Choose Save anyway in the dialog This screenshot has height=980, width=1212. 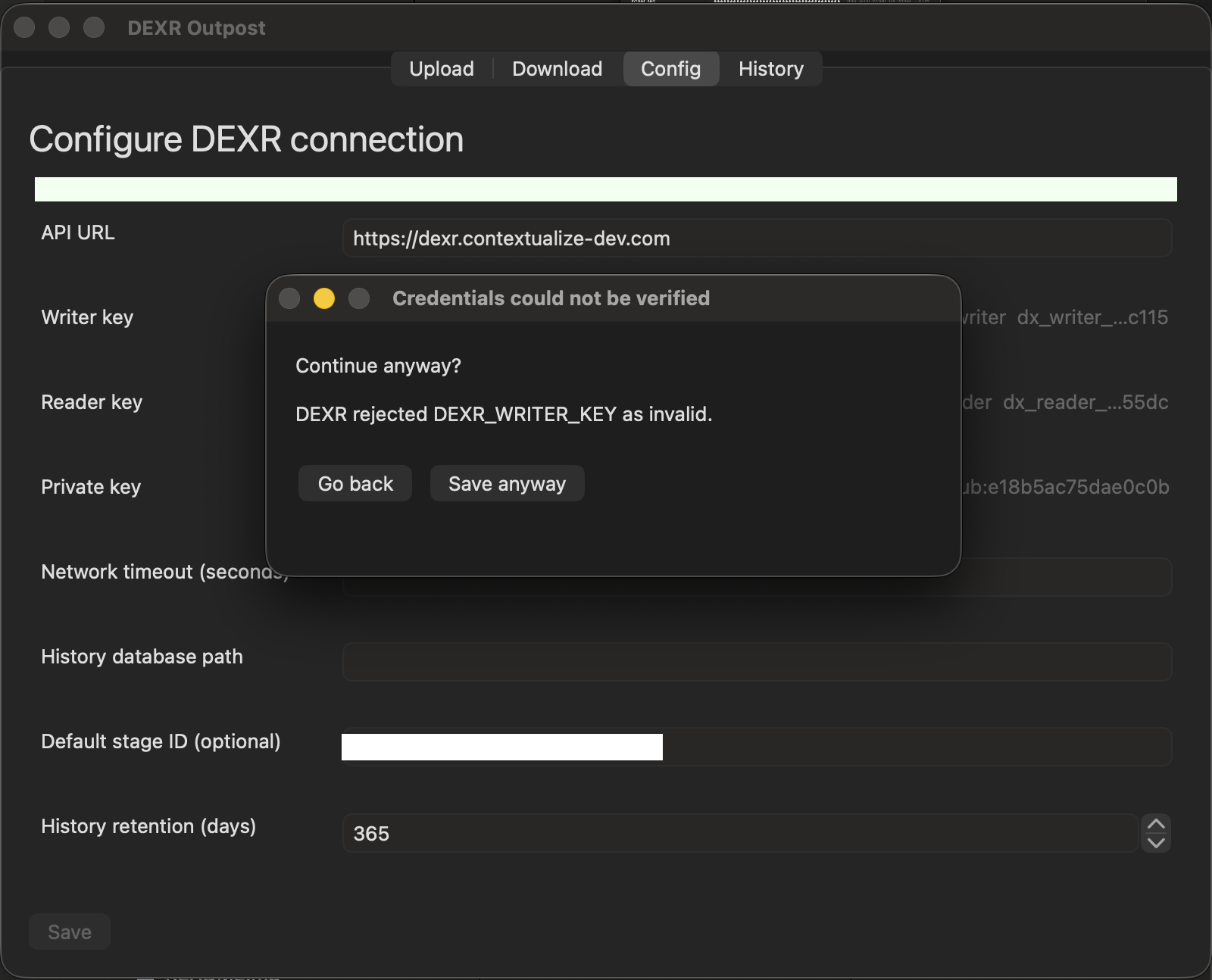coord(508,483)
